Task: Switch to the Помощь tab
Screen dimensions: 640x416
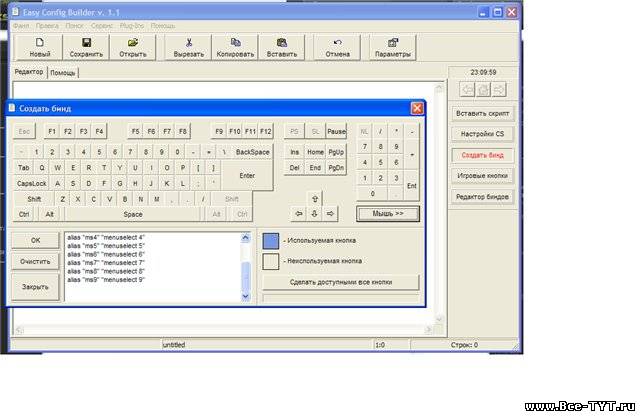Action: coord(63,73)
